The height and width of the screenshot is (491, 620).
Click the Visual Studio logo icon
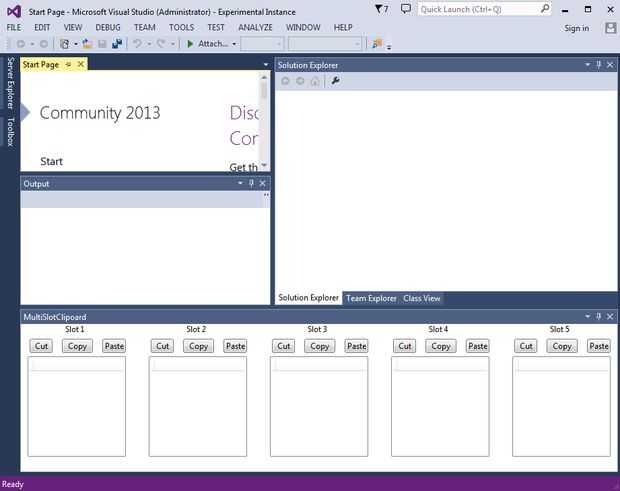[x=14, y=11]
